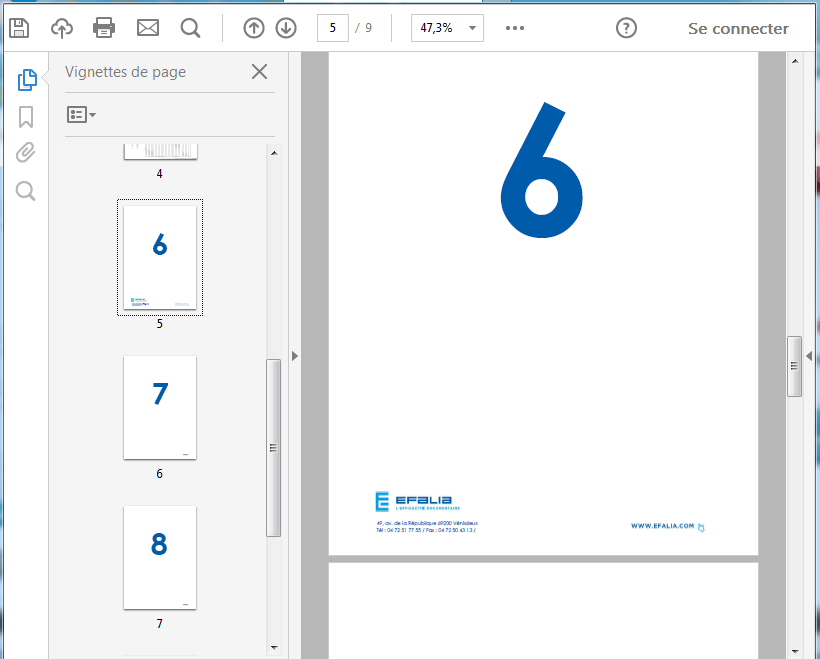Expand the right tools pane arrow

pyautogui.click(x=809, y=355)
